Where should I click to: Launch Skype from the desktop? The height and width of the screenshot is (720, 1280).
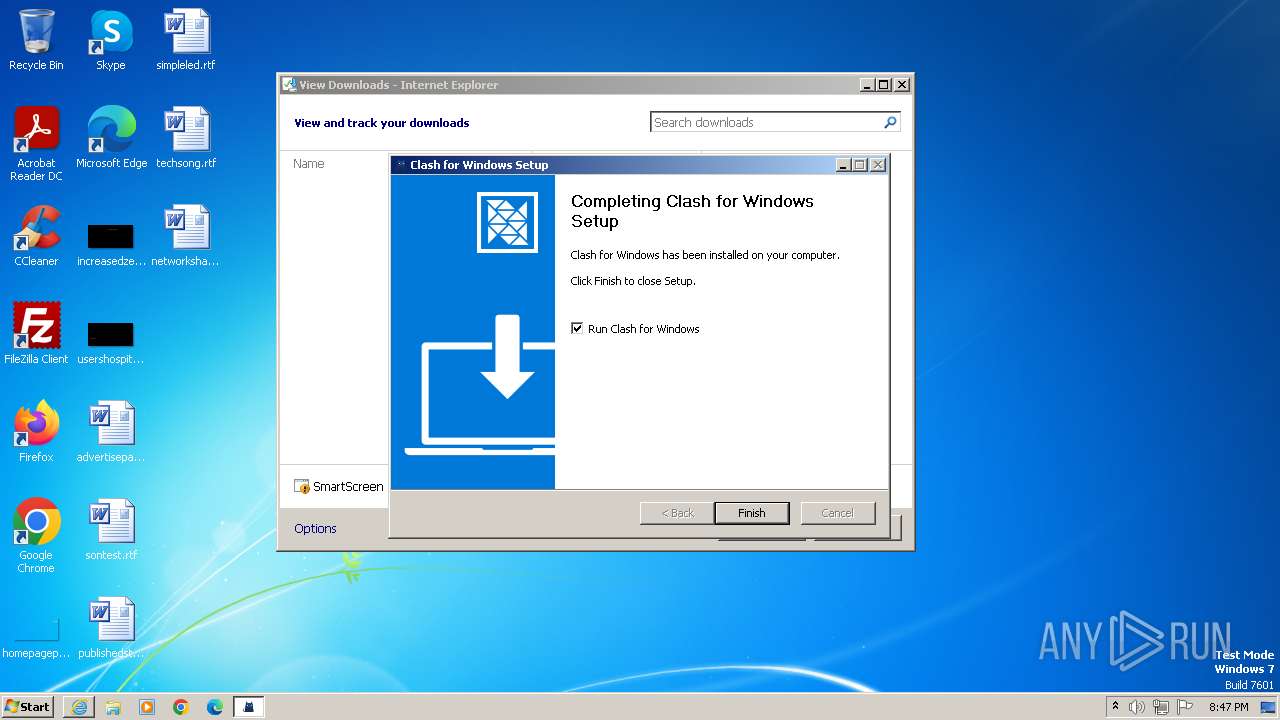pyautogui.click(x=110, y=40)
